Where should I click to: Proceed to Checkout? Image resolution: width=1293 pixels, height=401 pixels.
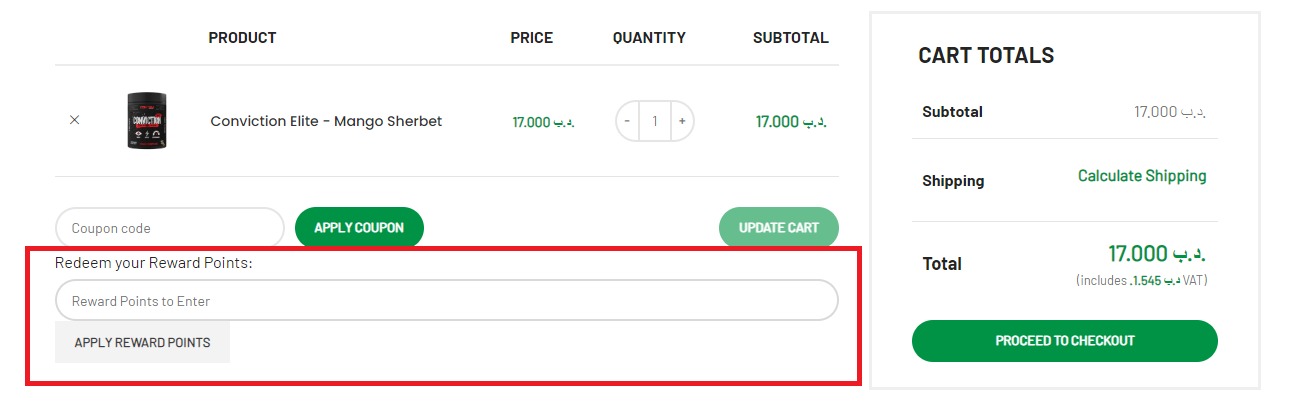[x=1064, y=341]
